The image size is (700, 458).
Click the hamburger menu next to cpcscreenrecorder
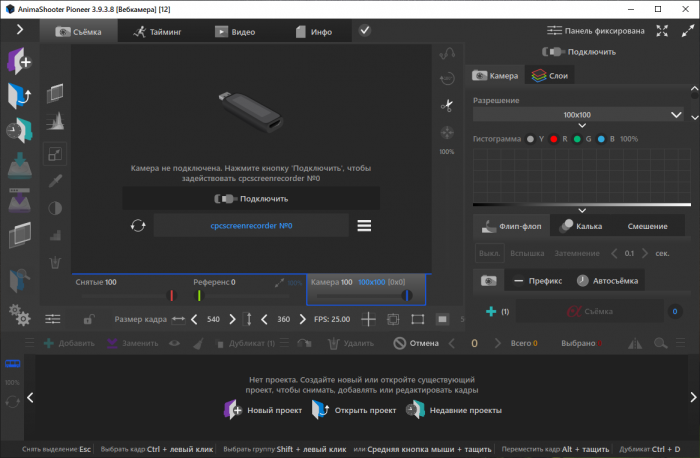pyautogui.click(x=364, y=226)
